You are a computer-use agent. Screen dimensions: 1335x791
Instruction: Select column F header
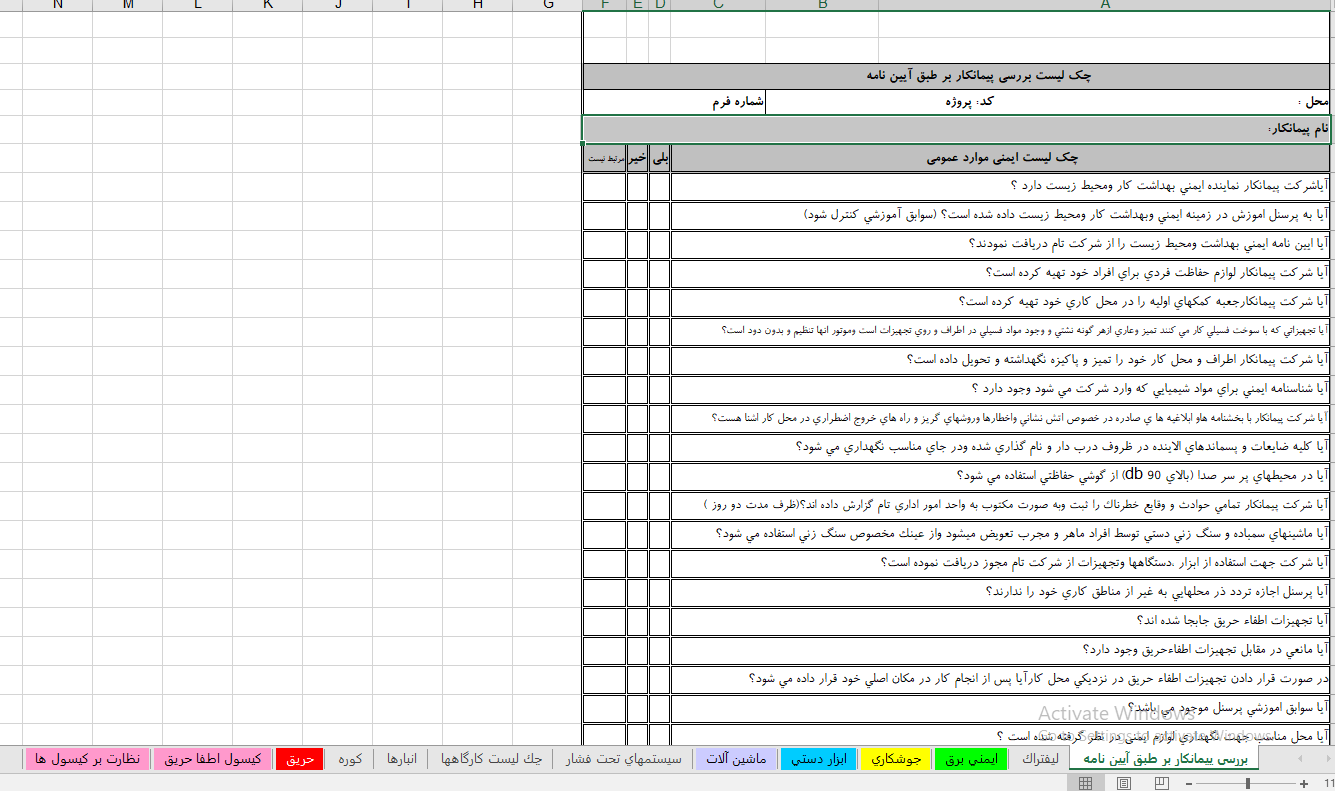(605, 5)
